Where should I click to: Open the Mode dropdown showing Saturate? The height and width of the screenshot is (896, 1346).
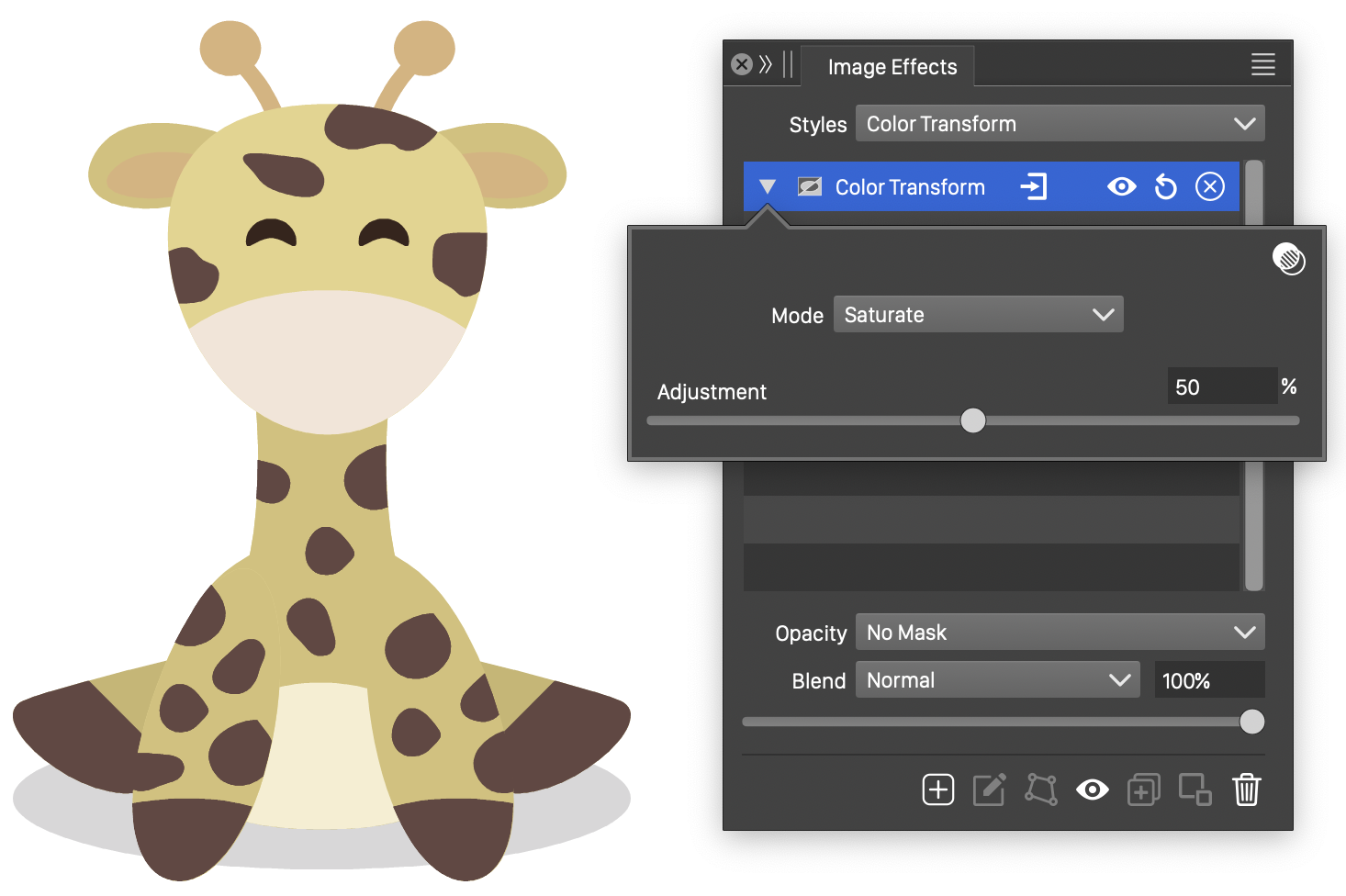point(978,315)
